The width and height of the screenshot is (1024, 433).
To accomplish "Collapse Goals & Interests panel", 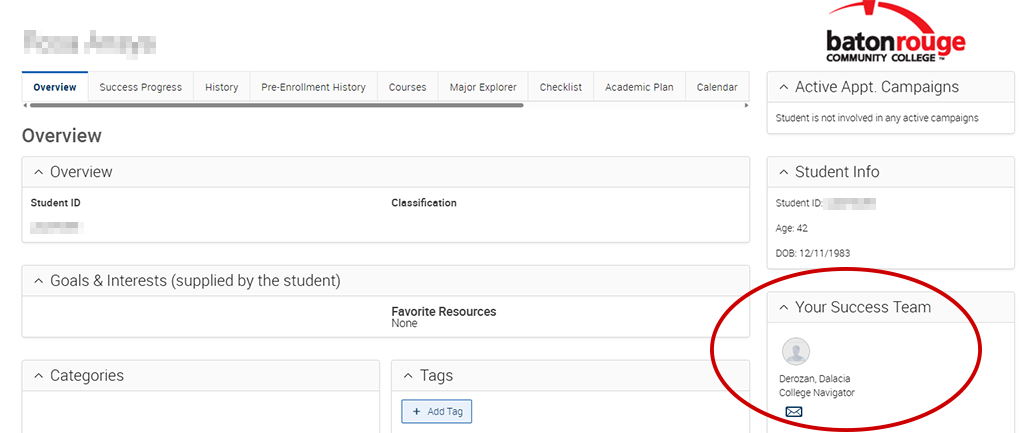I will click(x=39, y=281).
